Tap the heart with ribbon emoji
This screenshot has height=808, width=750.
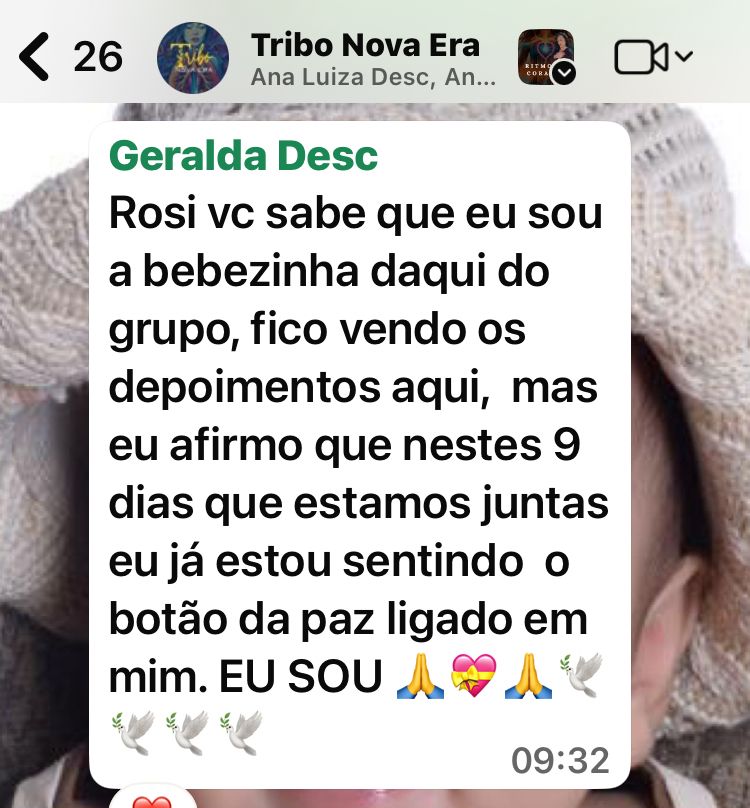(473, 676)
